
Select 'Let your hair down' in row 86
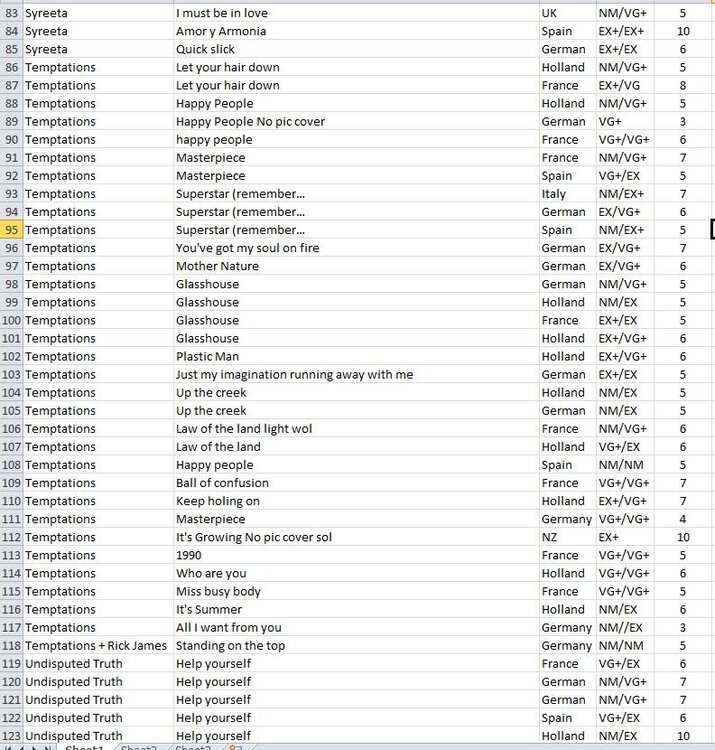(355, 67)
